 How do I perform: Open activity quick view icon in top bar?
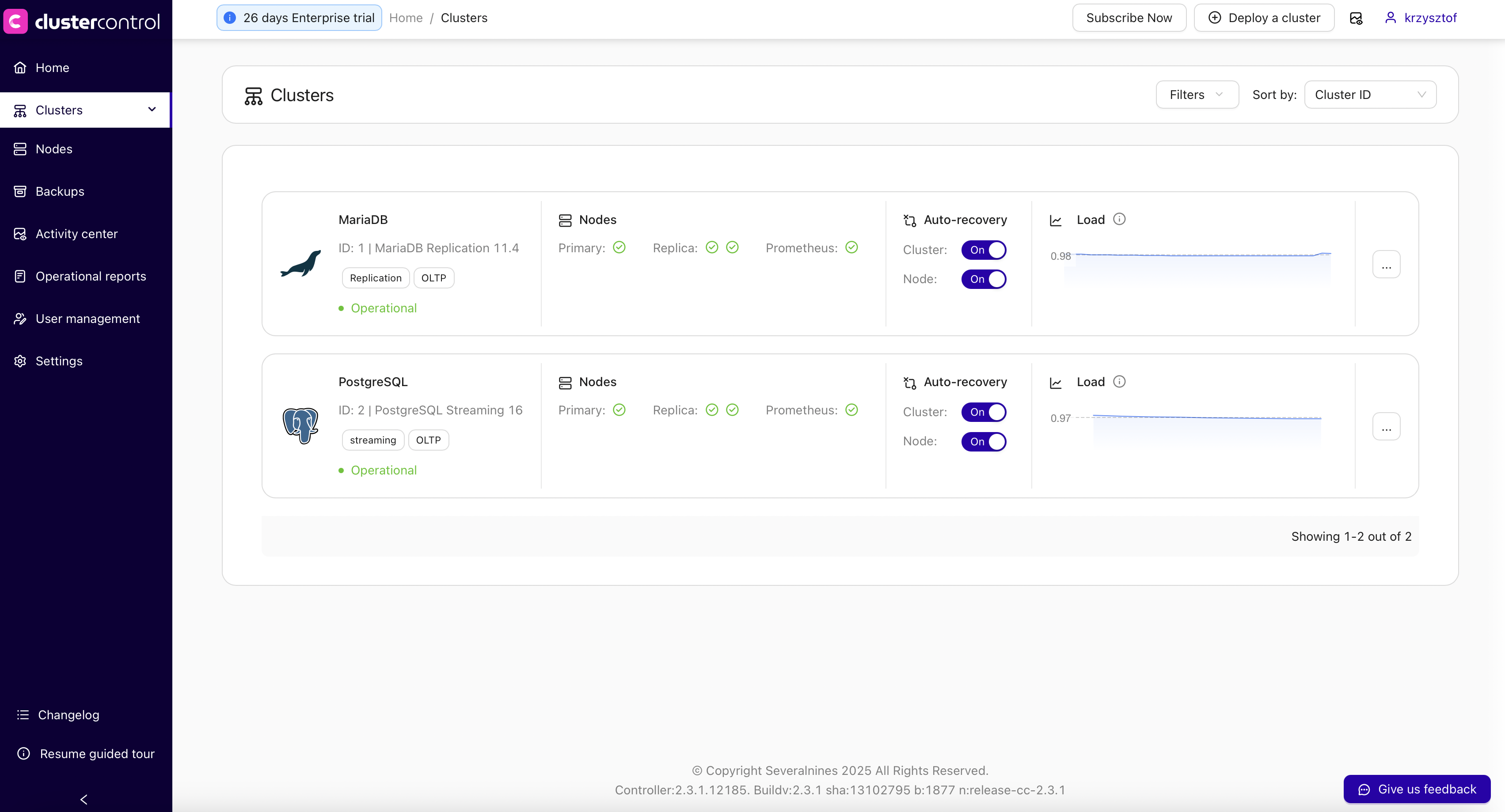click(x=1356, y=18)
